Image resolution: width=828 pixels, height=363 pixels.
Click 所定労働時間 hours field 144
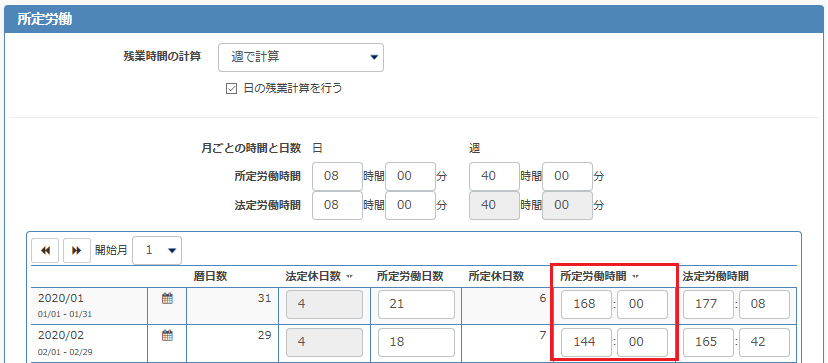tap(586, 342)
